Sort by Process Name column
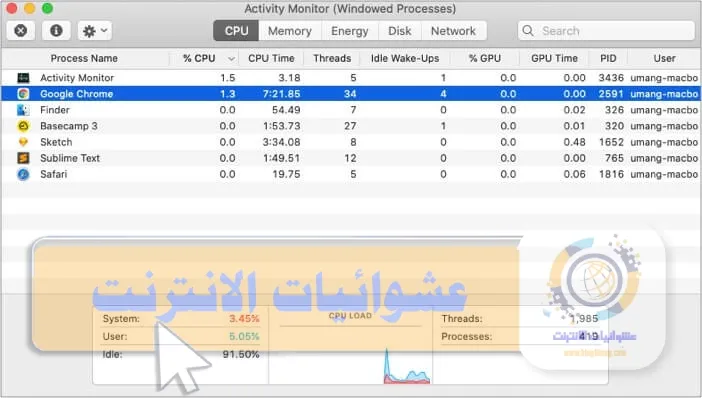Viewport: 702px width, 398px height. (x=84, y=58)
